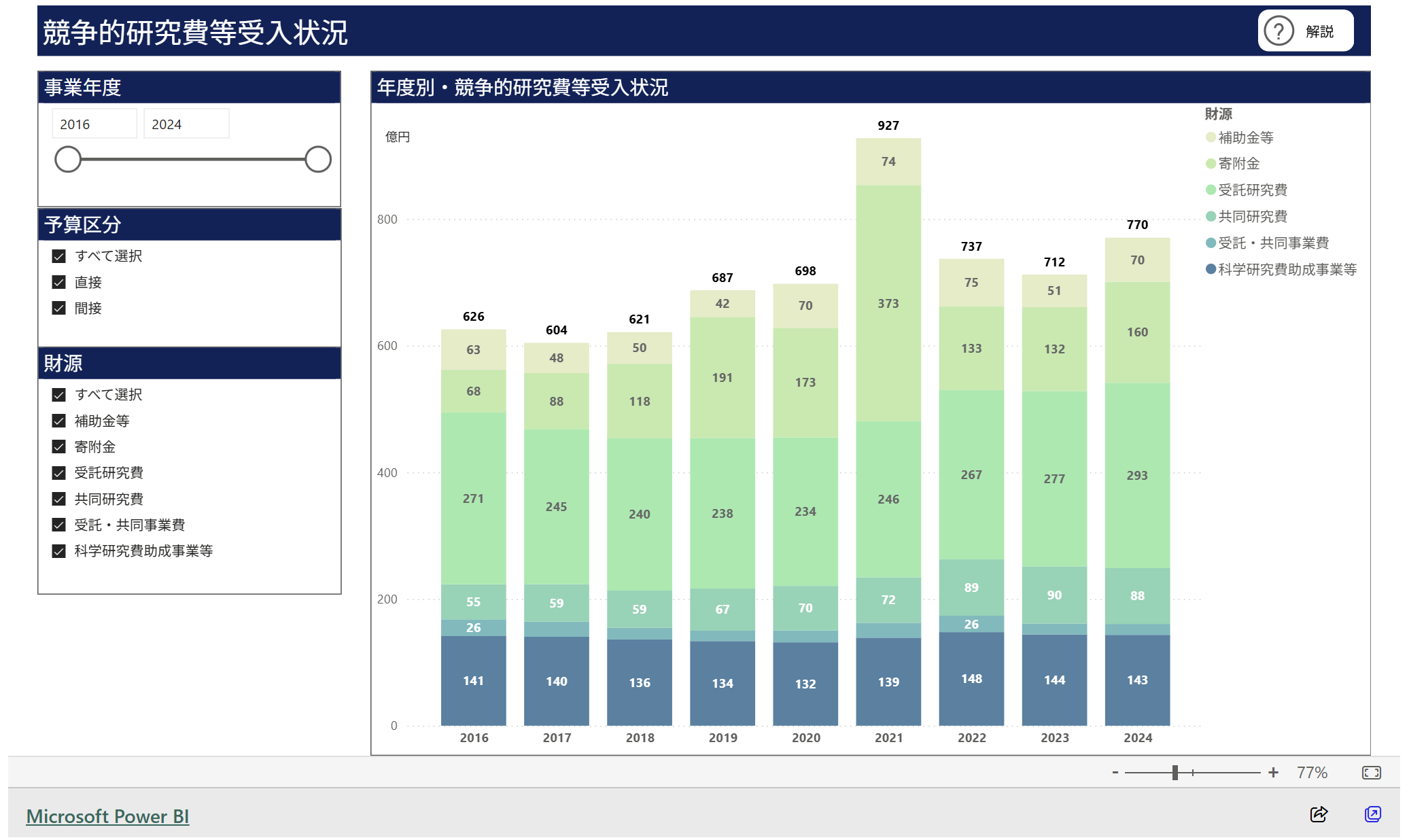Click the end year field showing 2024

click(186, 124)
